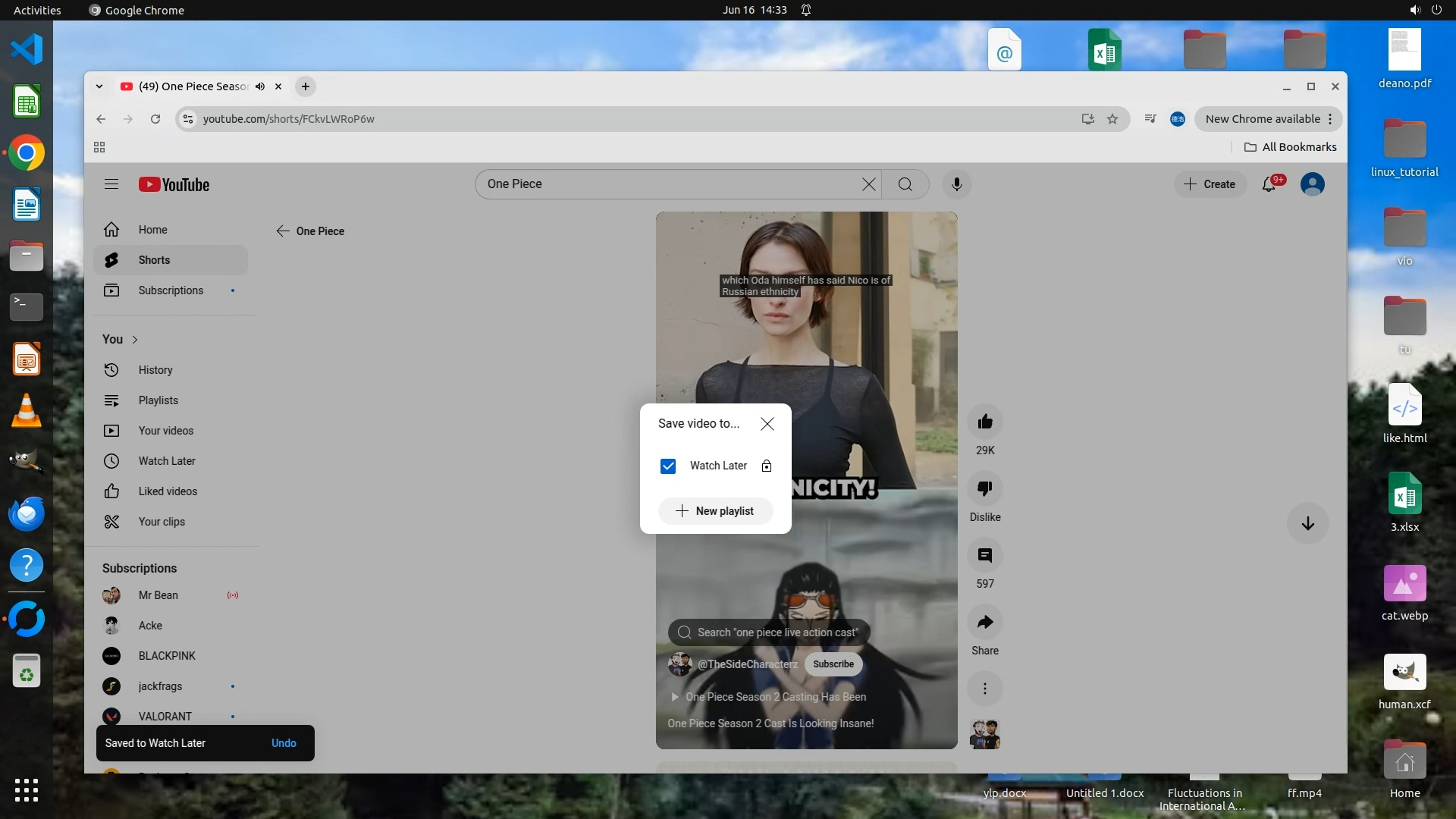Open the Chrome tab search dropdown arrow

(99, 86)
